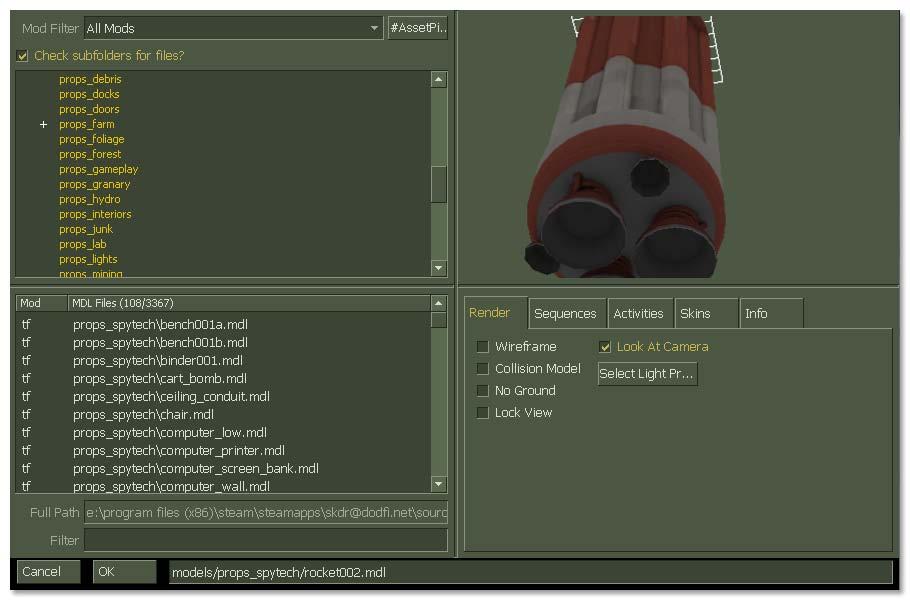
Task: Click the Filter input field
Action: [x=266, y=540]
